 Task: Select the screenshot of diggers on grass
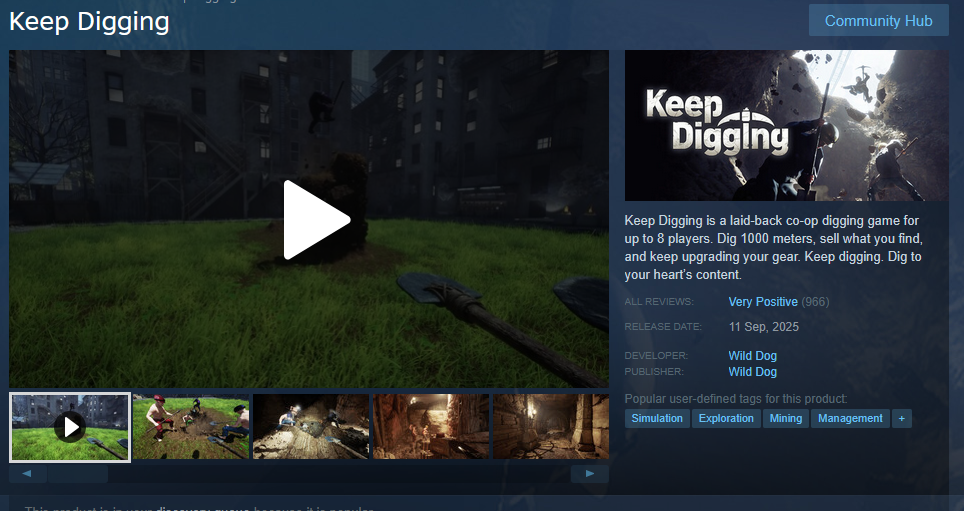tap(191, 427)
